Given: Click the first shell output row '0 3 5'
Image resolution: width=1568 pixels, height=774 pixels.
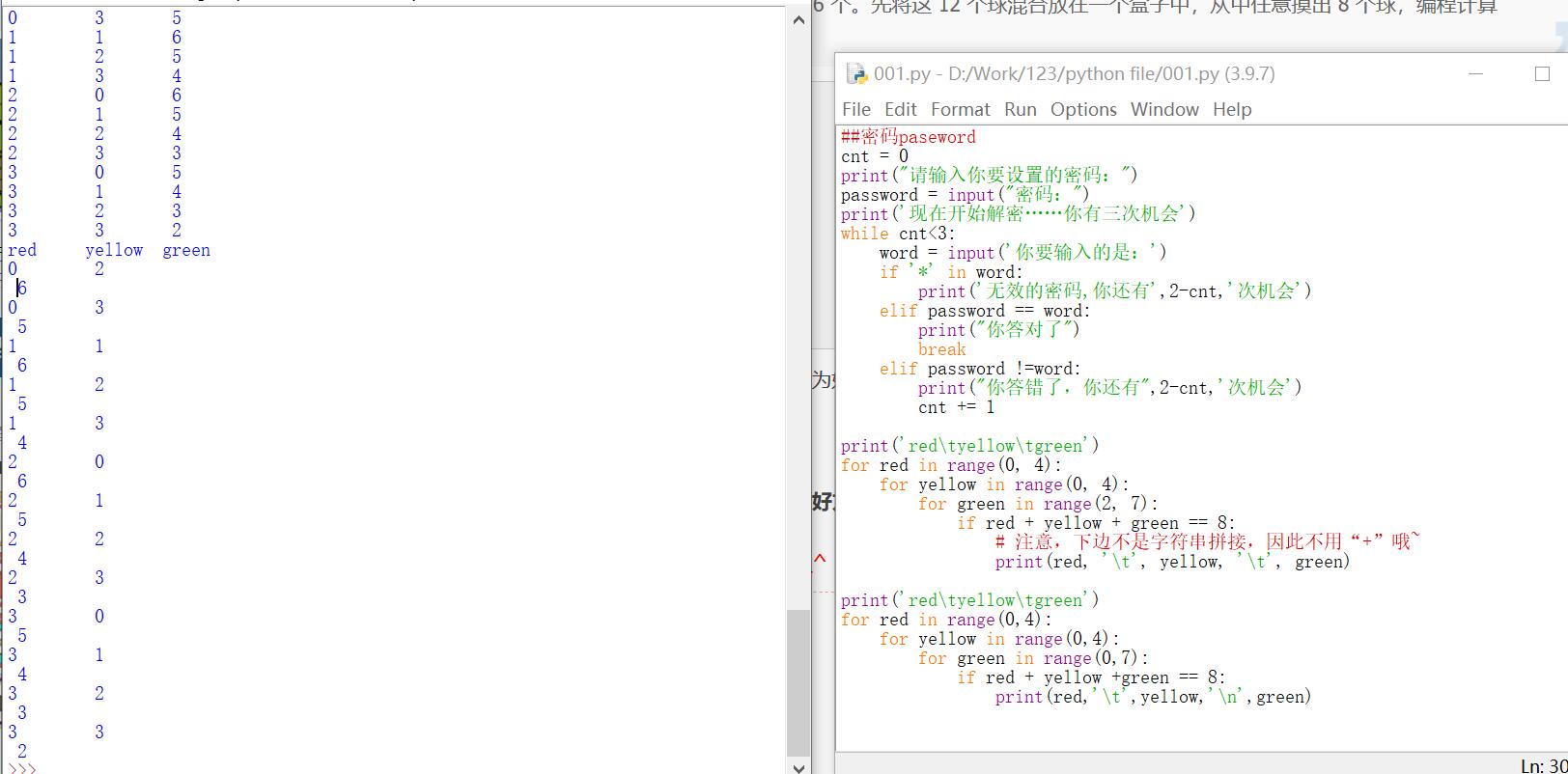Looking at the screenshot, I should tap(95, 18).
